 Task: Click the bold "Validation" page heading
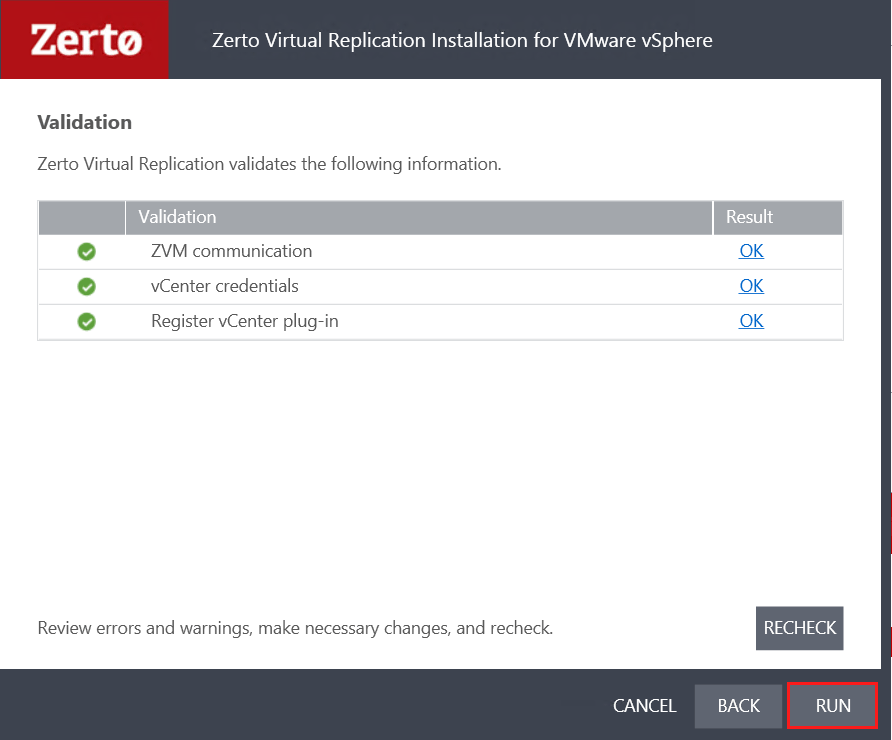[x=85, y=122]
